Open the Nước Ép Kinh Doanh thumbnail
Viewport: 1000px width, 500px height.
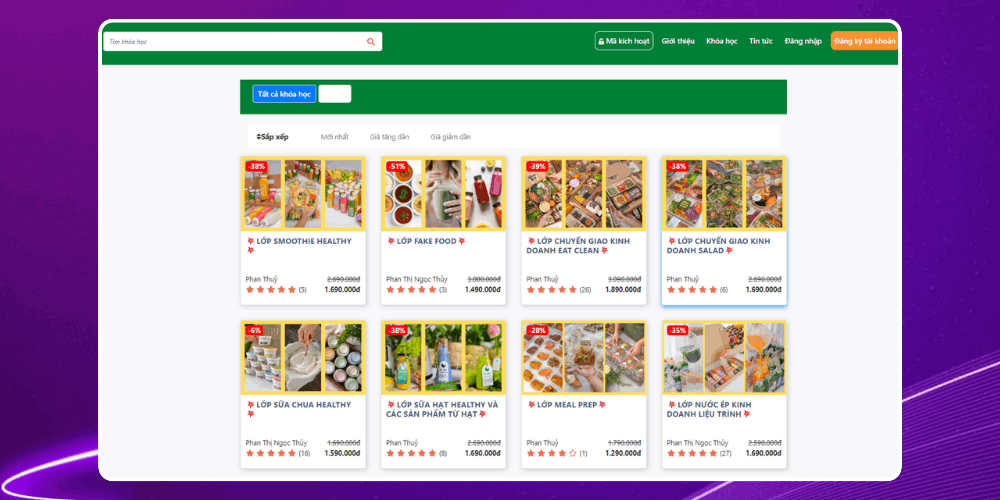click(724, 358)
